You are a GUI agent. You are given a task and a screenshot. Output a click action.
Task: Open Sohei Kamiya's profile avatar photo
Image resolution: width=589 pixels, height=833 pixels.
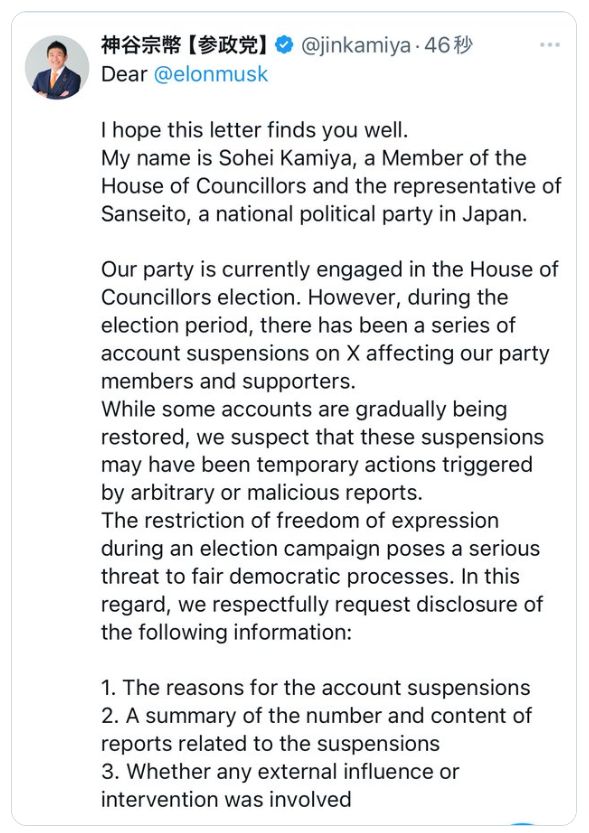pos(57,67)
